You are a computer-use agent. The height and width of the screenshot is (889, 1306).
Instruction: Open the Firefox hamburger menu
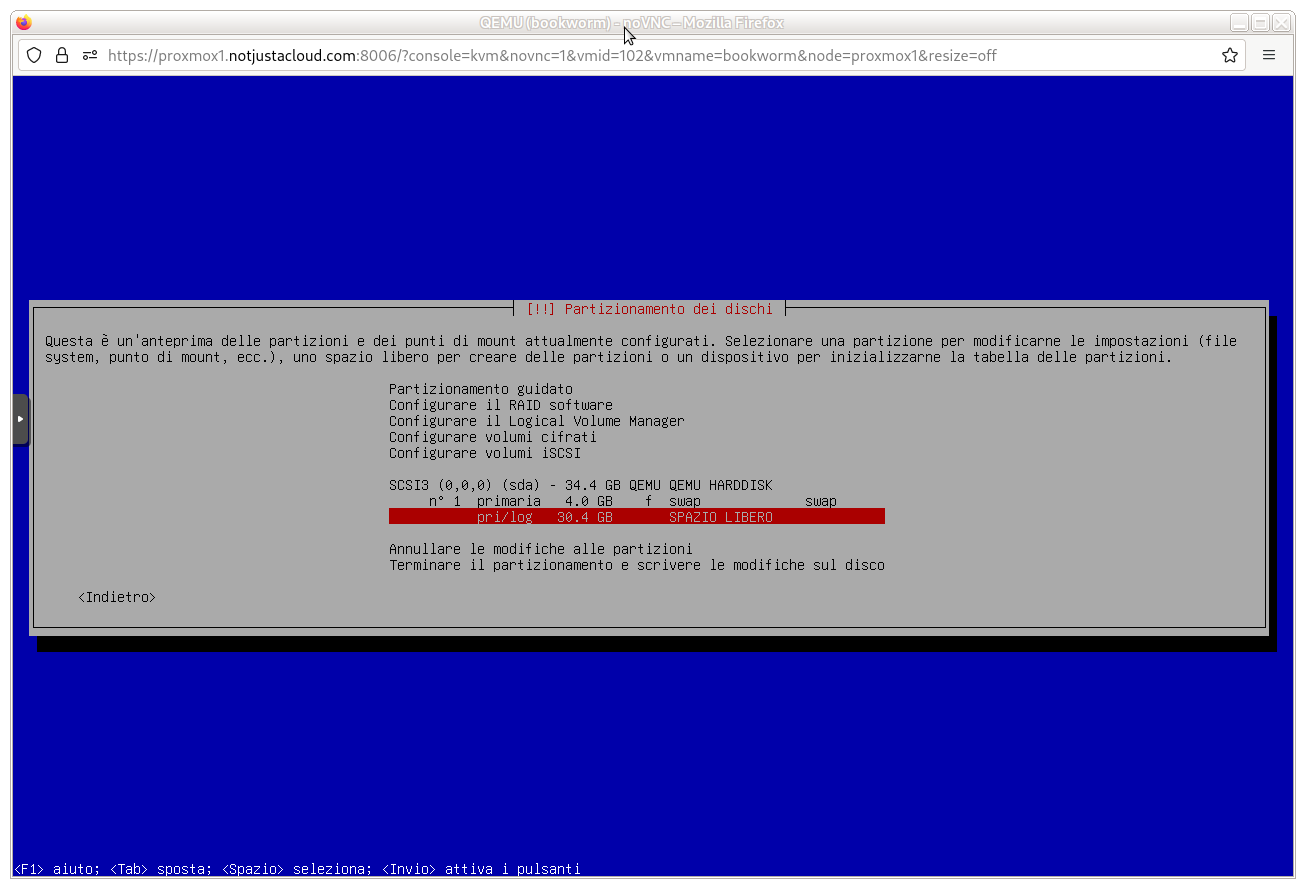coord(1269,55)
